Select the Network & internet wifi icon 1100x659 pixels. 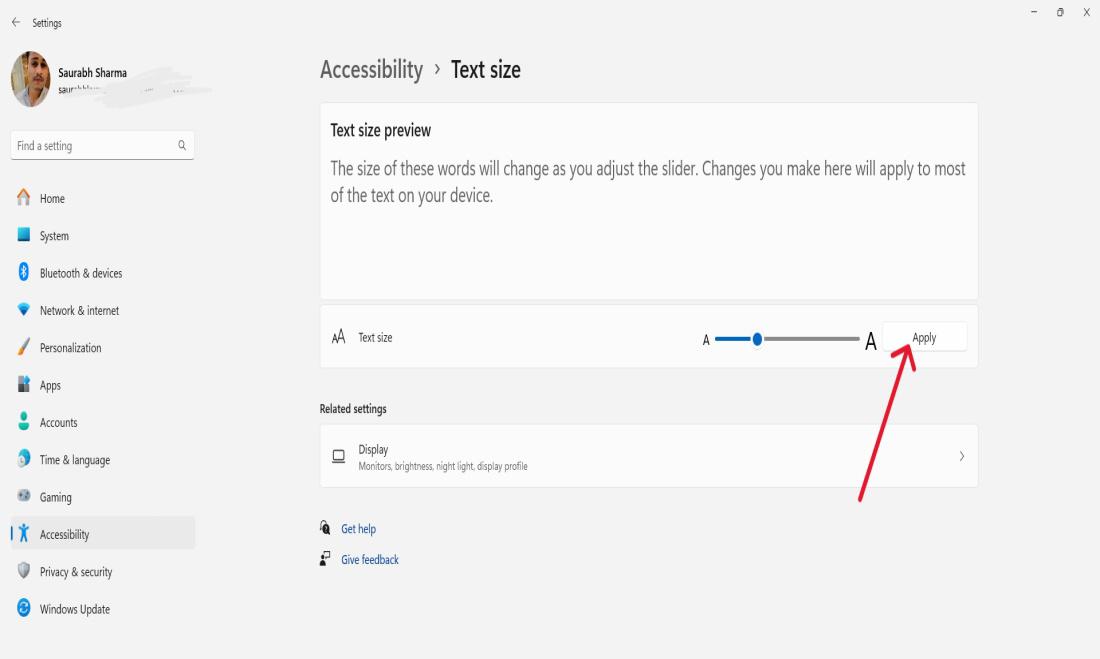[x=24, y=310]
